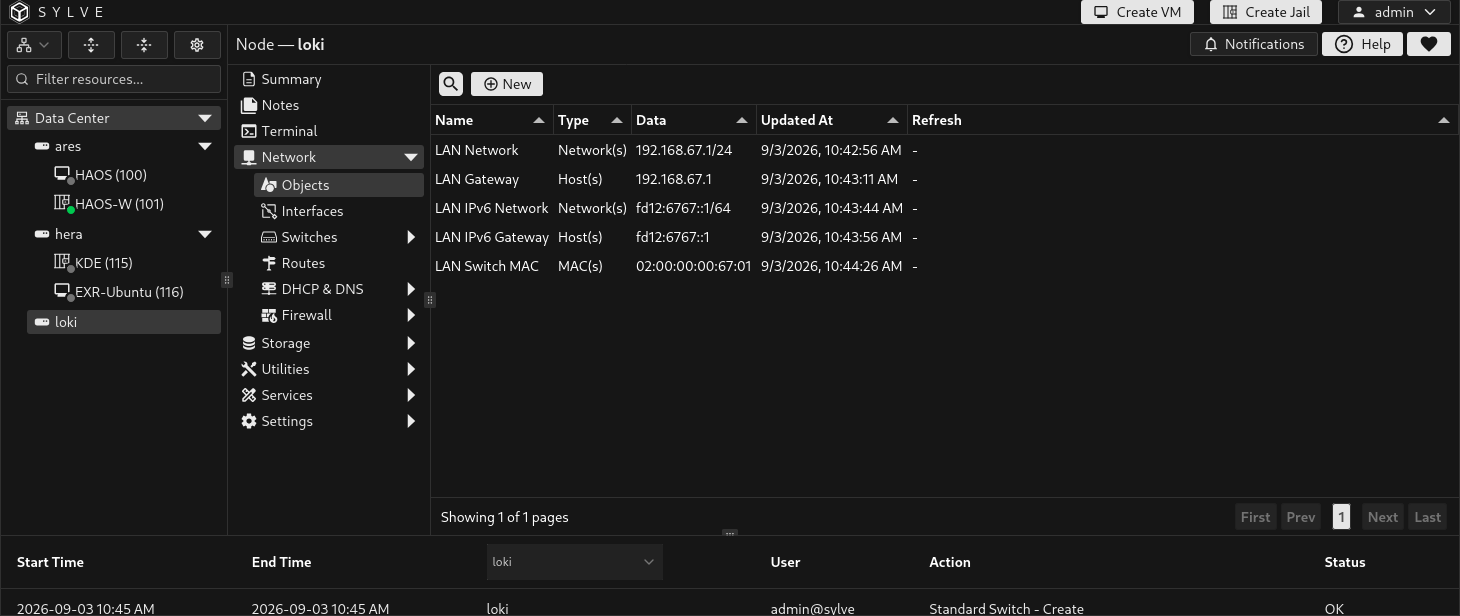The height and width of the screenshot is (616, 1460).
Task: Click the Utilities tools icon
Action: (249, 369)
